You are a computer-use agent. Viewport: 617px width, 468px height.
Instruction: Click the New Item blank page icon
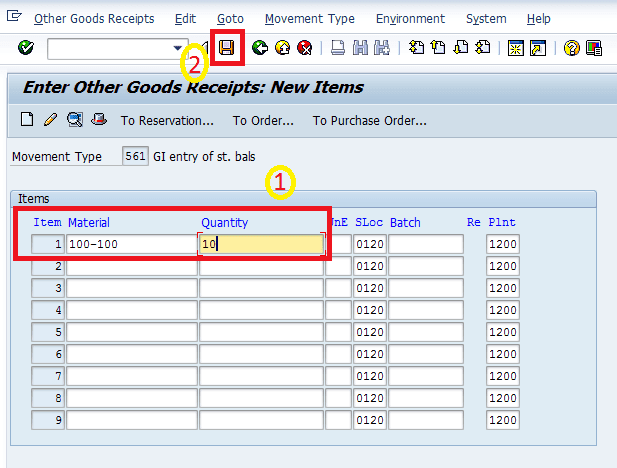tap(28, 120)
